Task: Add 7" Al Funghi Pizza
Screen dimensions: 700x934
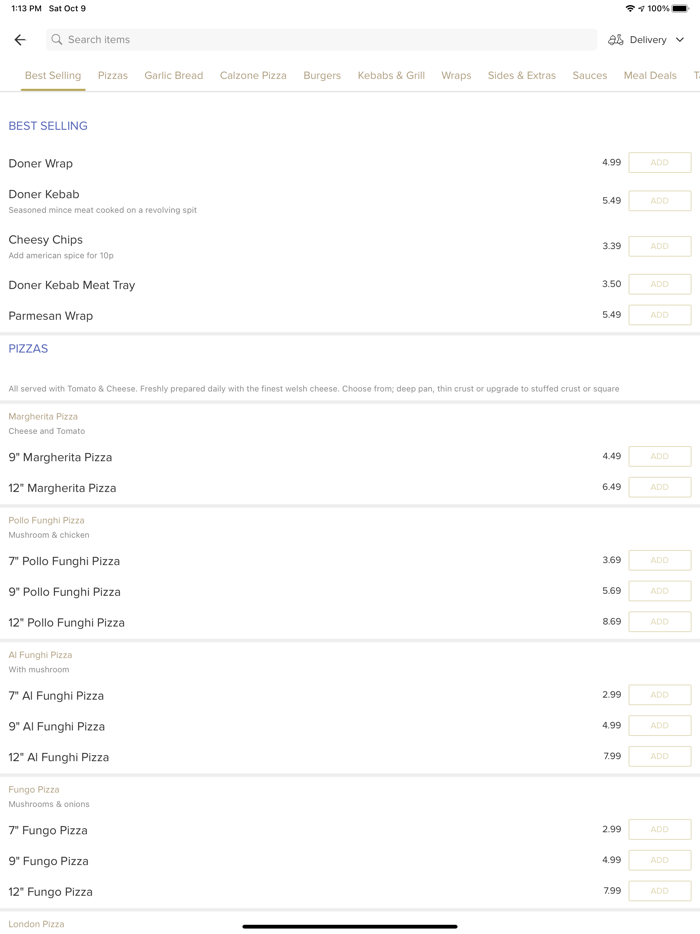Action: 660,695
